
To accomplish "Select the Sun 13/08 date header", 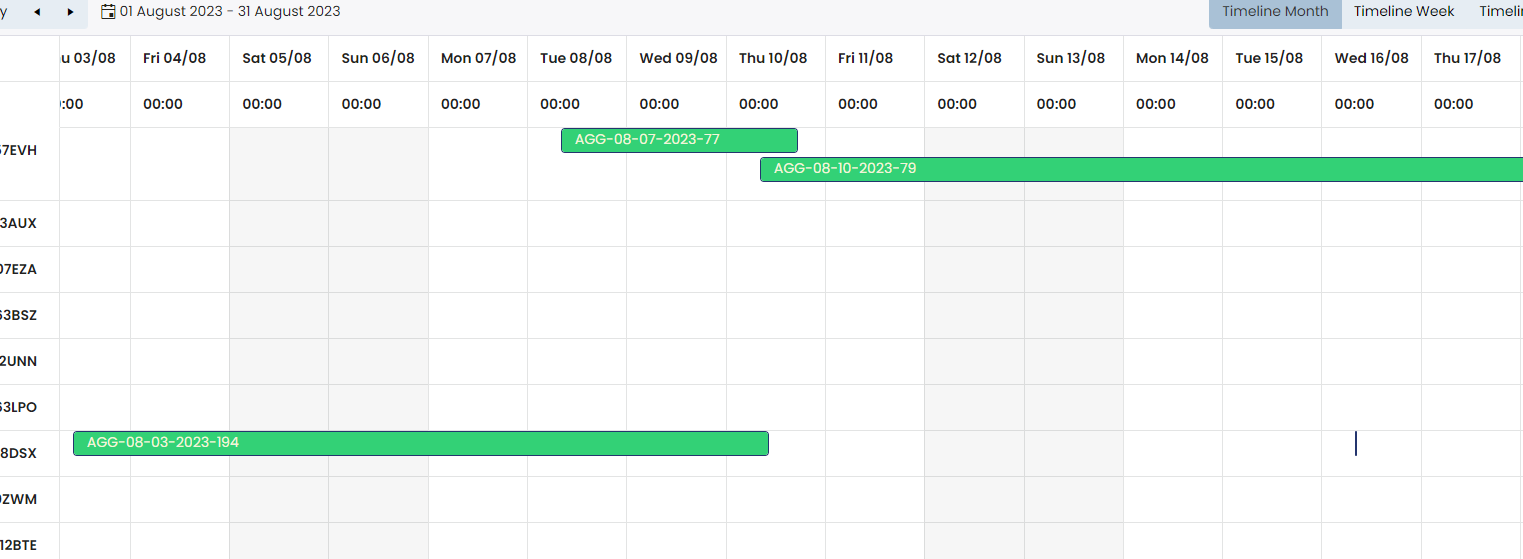I will 1070,58.
